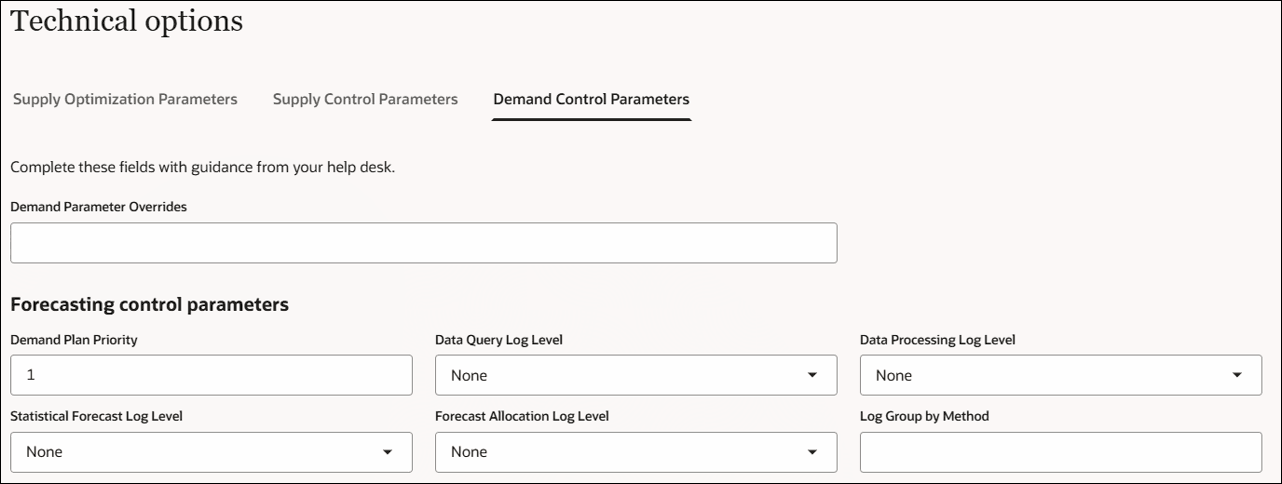
Task: Click the Forecast Allocation Log Level arrow icon
Action: 812,453
